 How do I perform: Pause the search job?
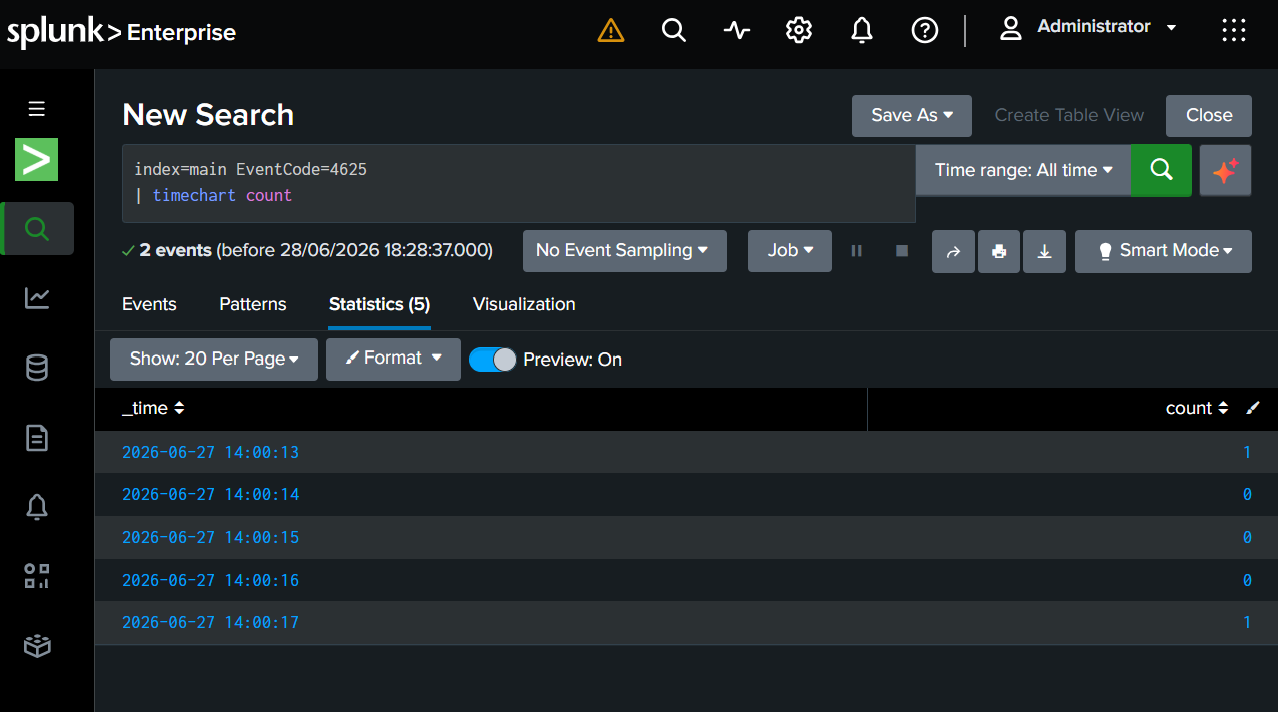coord(857,251)
